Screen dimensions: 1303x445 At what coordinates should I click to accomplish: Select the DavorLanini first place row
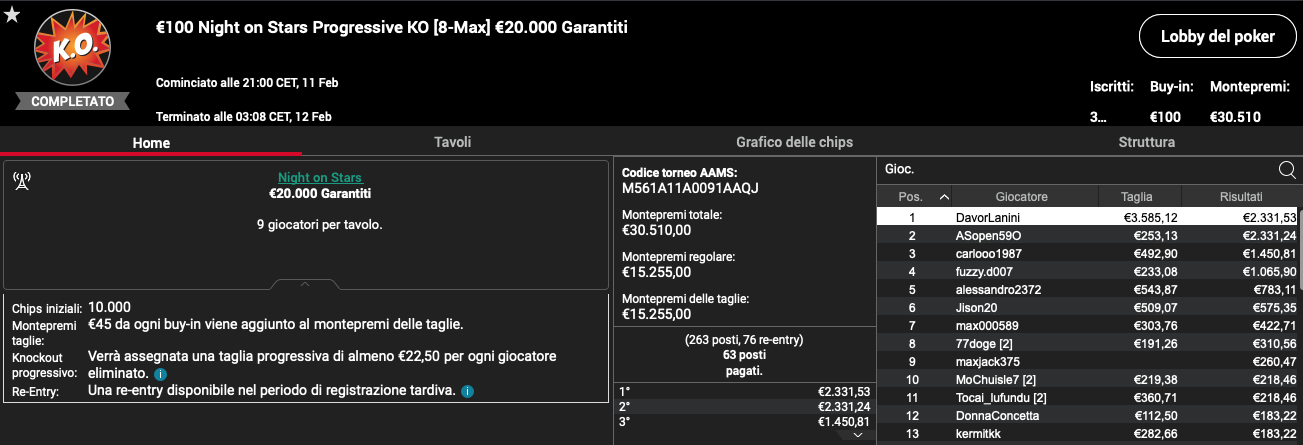(1087, 217)
